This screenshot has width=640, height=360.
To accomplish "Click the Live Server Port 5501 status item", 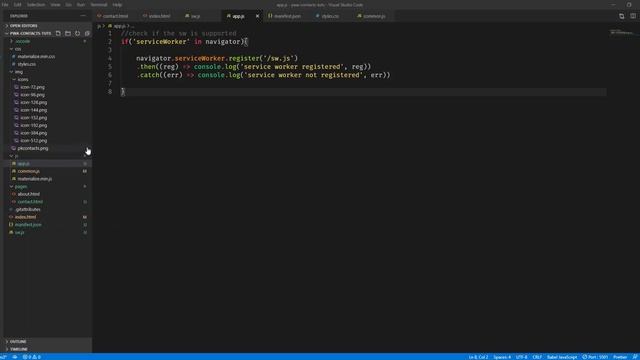I will coord(595,357).
